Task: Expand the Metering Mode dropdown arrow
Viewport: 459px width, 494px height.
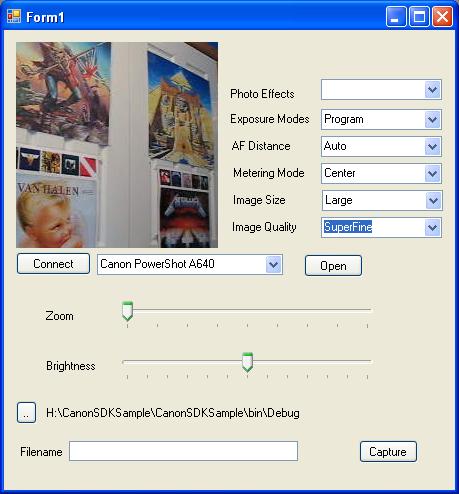Action: point(433,173)
